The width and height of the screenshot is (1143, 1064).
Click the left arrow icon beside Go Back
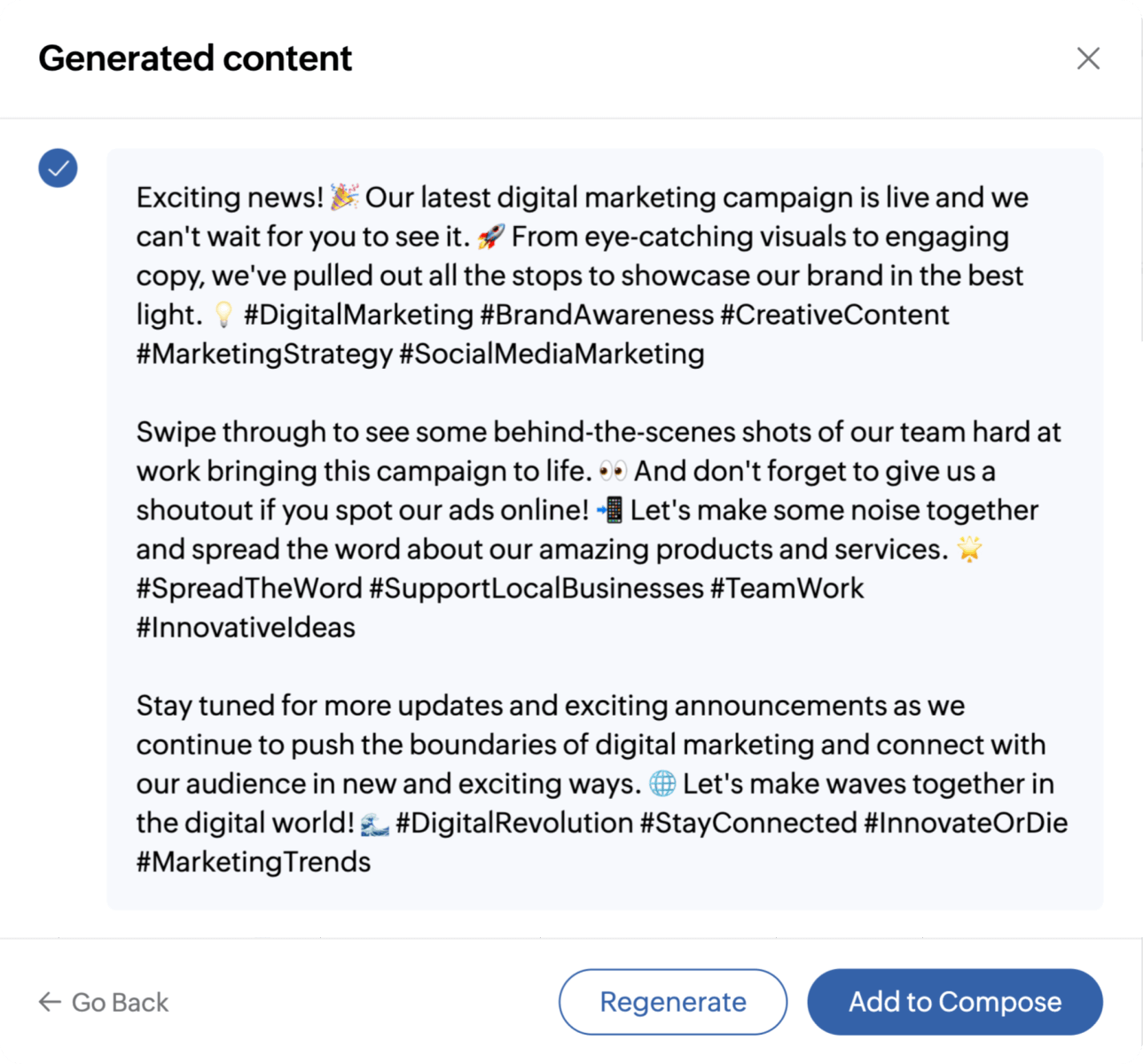pos(50,1002)
